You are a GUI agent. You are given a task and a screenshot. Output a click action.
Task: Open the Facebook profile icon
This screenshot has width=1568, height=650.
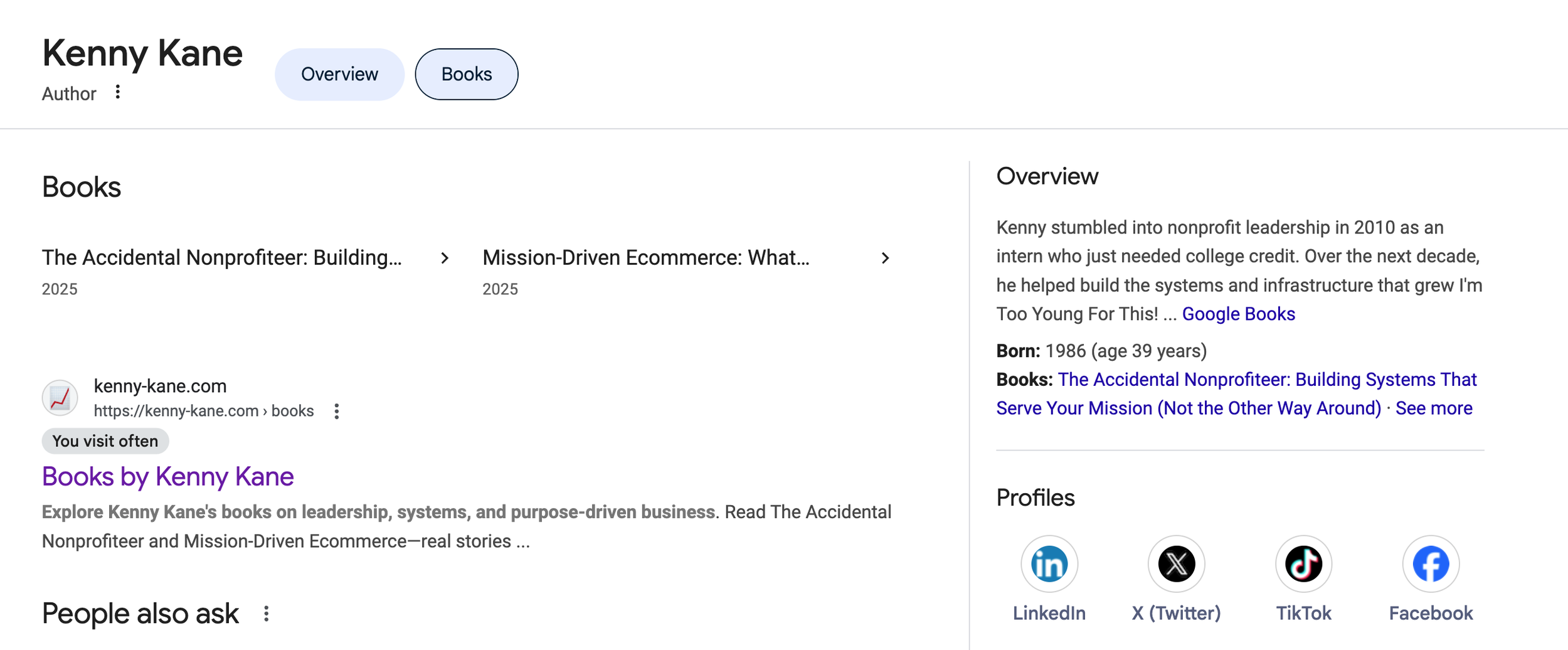pos(1431,563)
